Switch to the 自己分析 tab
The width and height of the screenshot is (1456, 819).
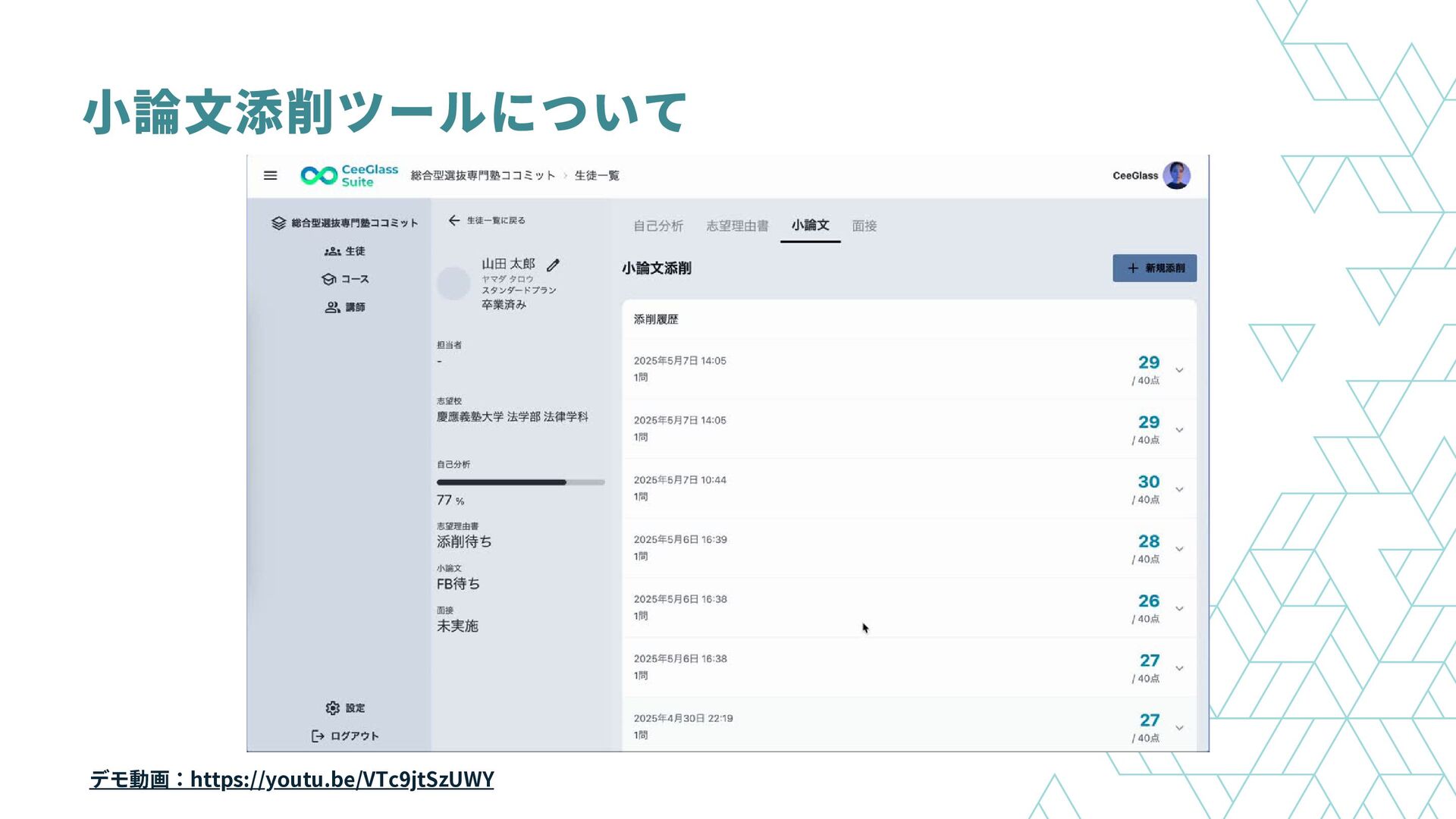[657, 225]
